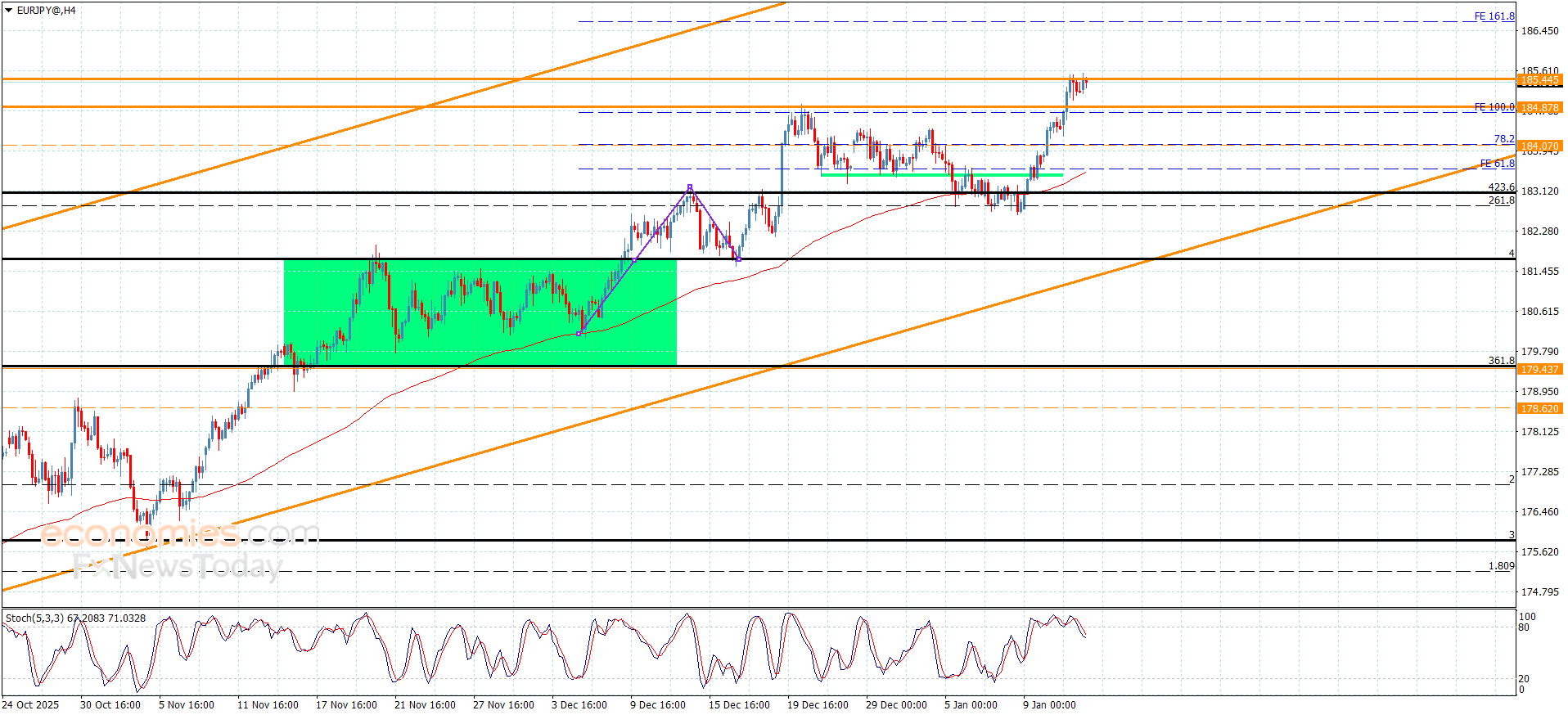The width and height of the screenshot is (1568, 715).
Task: Click the EURJPY@,H4 chart title
Action: [x=47, y=11]
